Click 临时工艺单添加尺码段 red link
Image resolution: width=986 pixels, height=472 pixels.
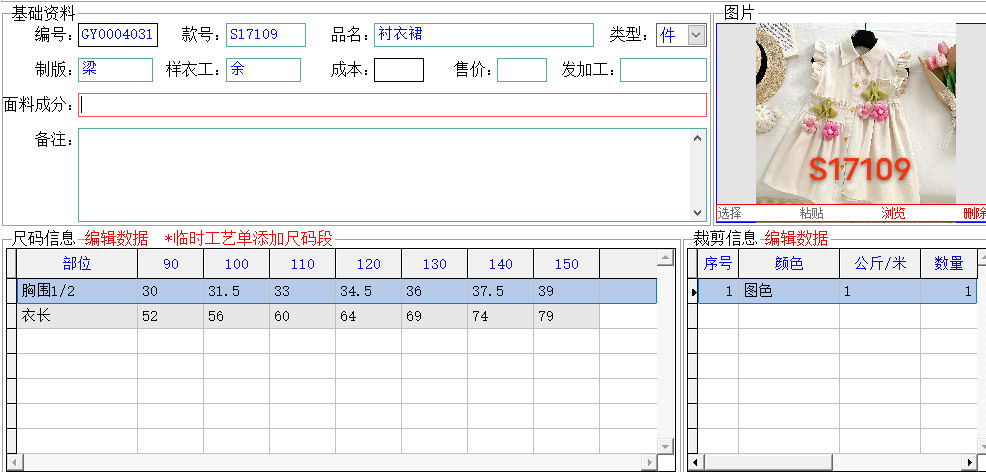(x=252, y=239)
